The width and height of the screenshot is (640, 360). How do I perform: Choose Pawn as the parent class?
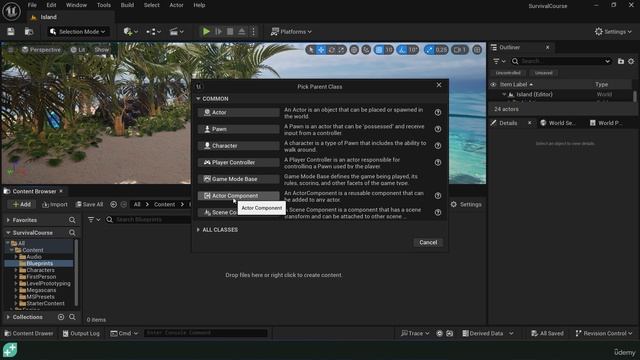pos(238,129)
